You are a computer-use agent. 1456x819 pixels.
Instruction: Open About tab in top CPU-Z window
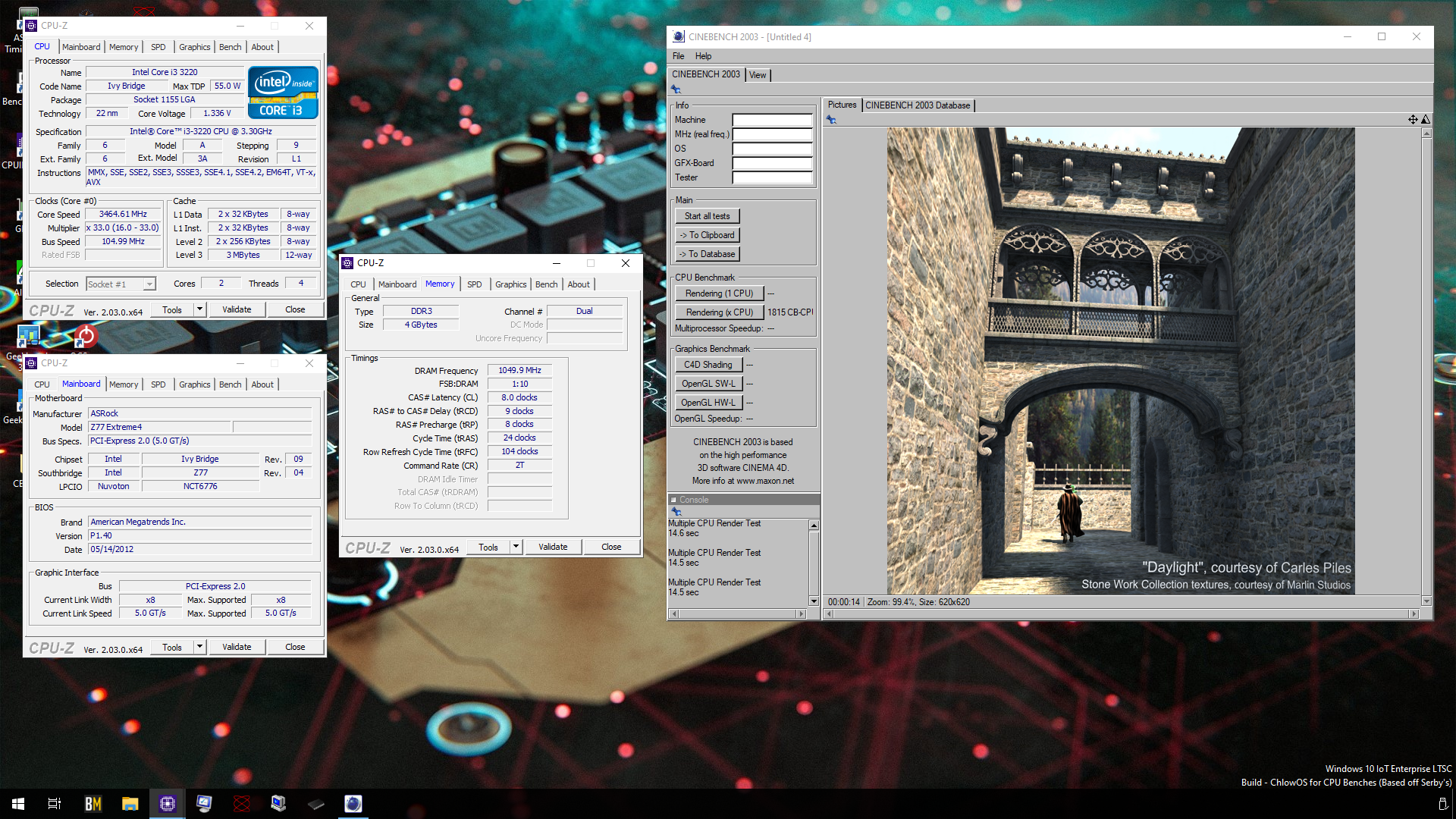coord(262,47)
